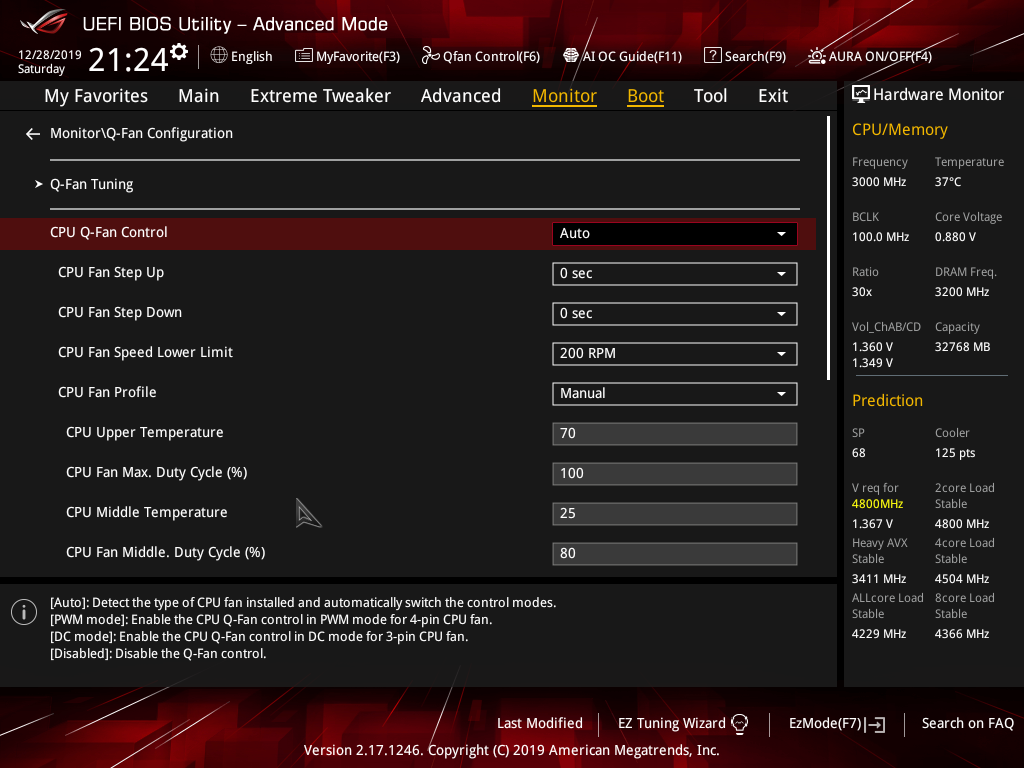The height and width of the screenshot is (768, 1024).
Task: Click the globe language icon
Action: tap(219, 56)
